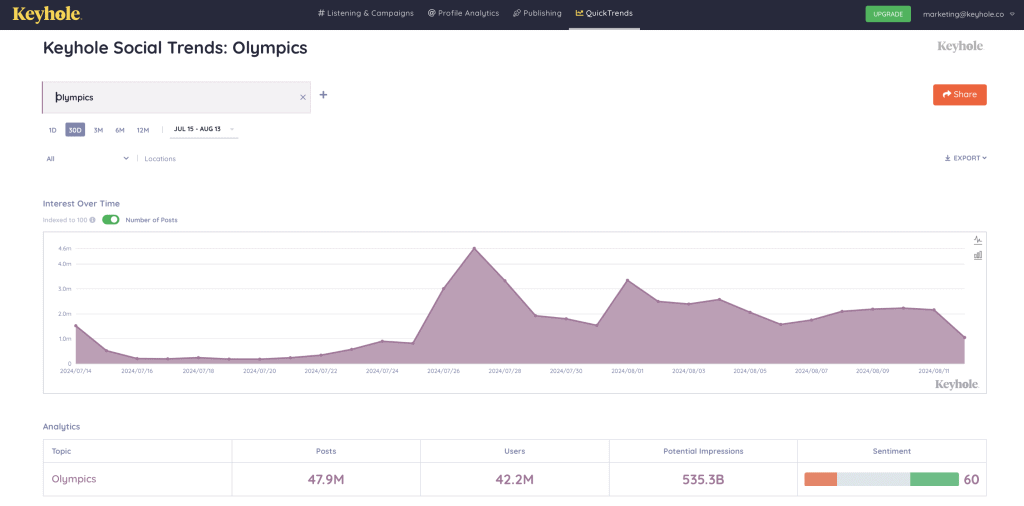
Task: Click the sentiment score 60
Action: coord(971,480)
